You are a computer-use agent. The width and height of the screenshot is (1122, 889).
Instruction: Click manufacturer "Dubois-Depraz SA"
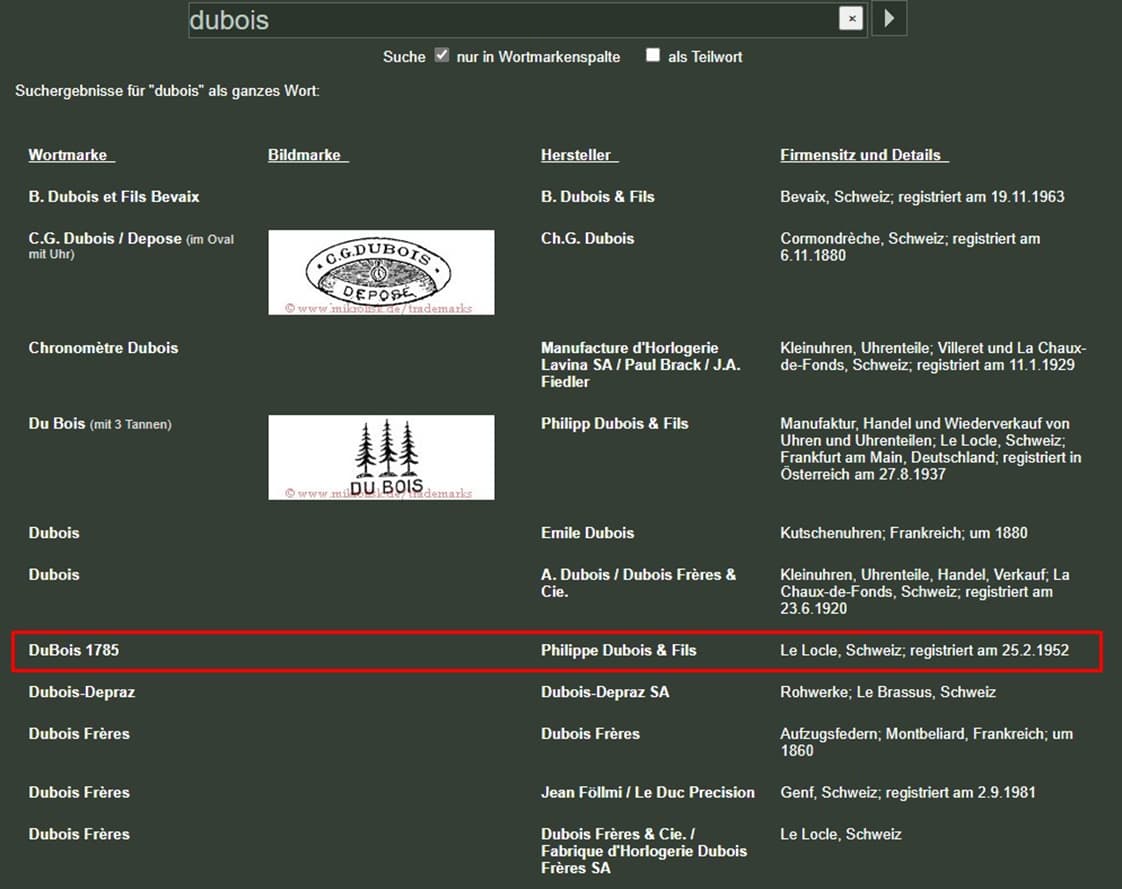(605, 692)
